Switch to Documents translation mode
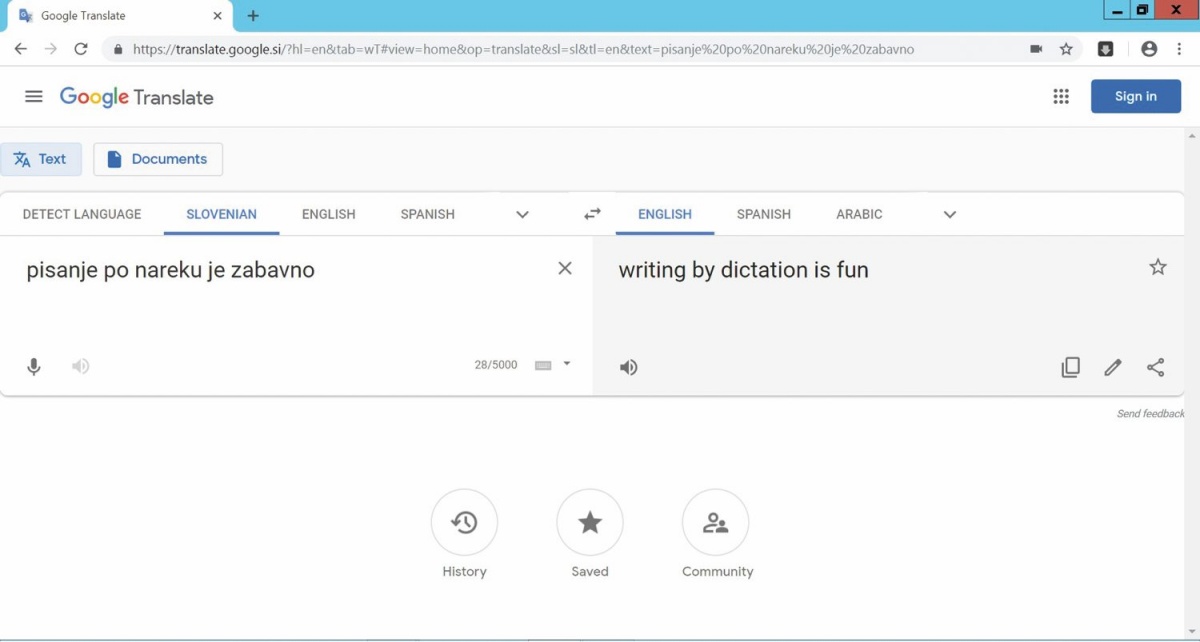This screenshot has height=642, width=1200. 158,159
